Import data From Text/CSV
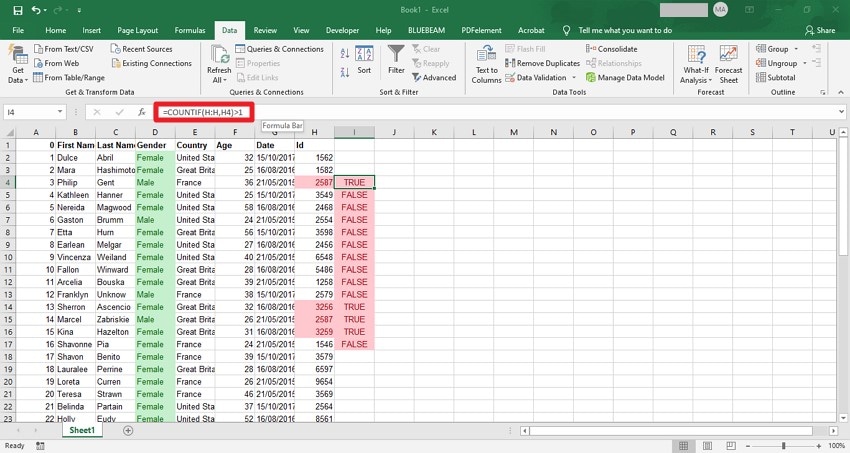 coord(63,49)
